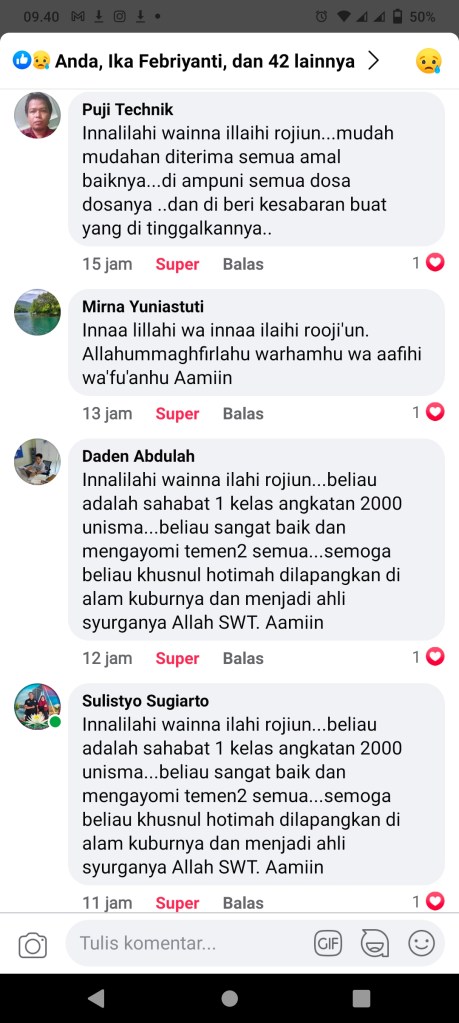The width and height of the screenshot is (459, 1023).
Task: Open Daden Abdulah's profile name link
Action: coord(138,456)
